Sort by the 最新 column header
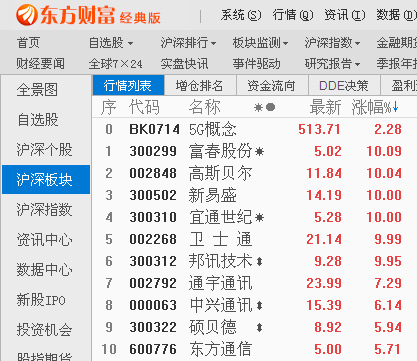This screenshot has width=417, height=361. click(325, 107)
